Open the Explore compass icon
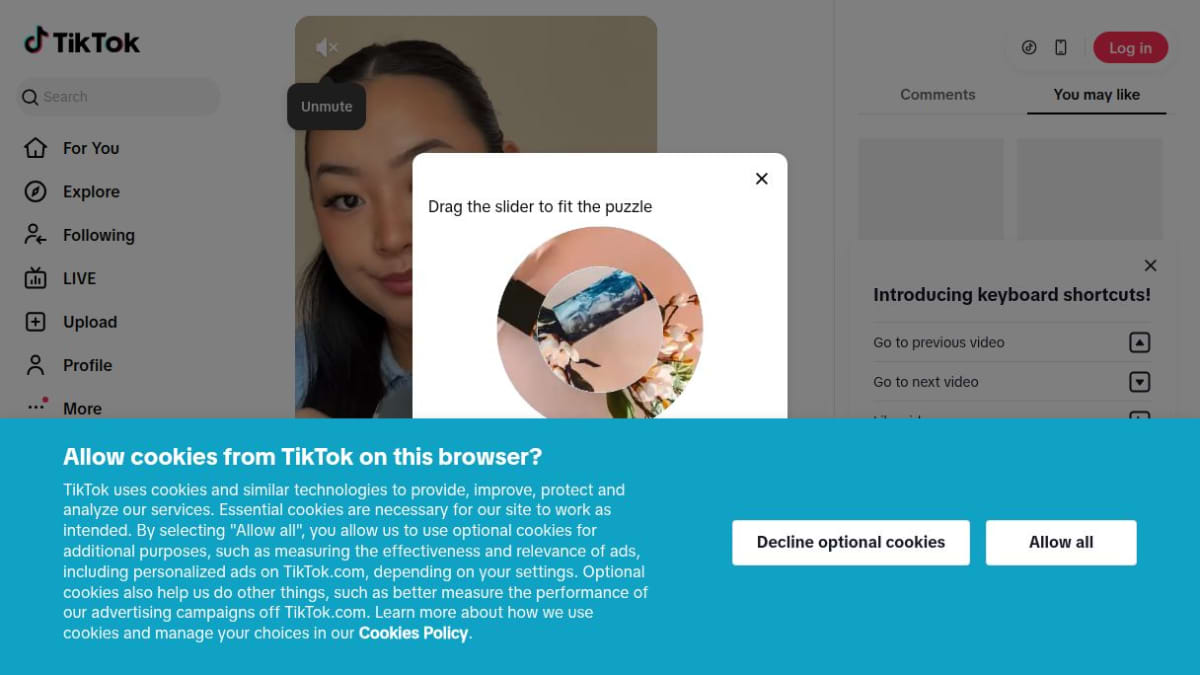The width and height of the screenshot is (1200, 675). (x=36, y=192)
